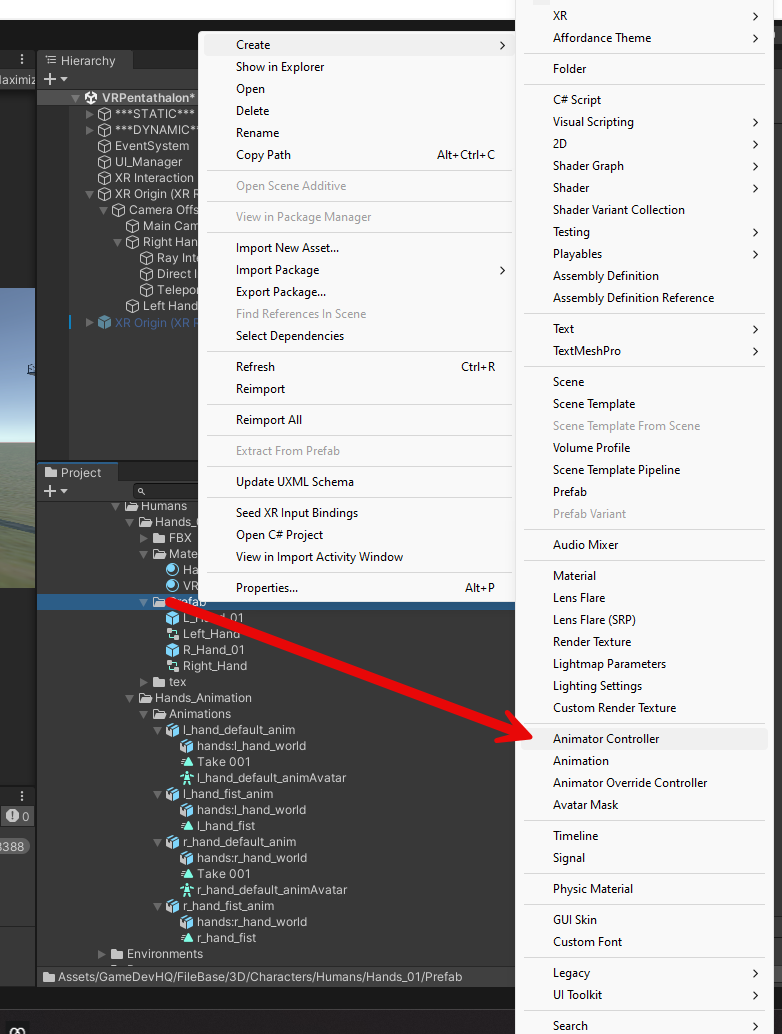This screenshot has width=782, height=1034.
Task: Click the prefab variant icon of Left_Hand
Action: (173, 634)
